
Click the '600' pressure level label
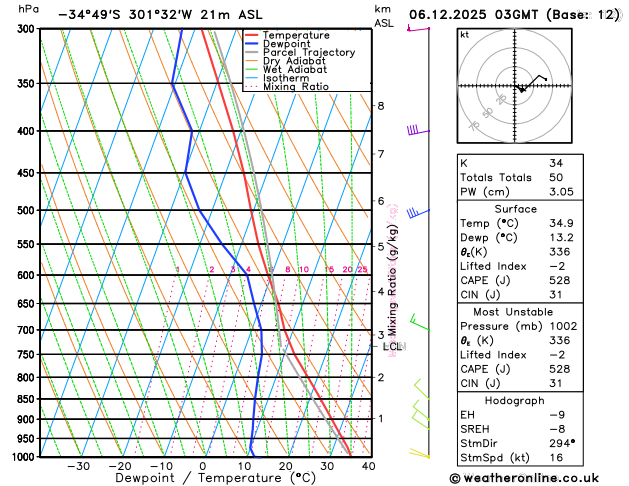tap(28, 275)
